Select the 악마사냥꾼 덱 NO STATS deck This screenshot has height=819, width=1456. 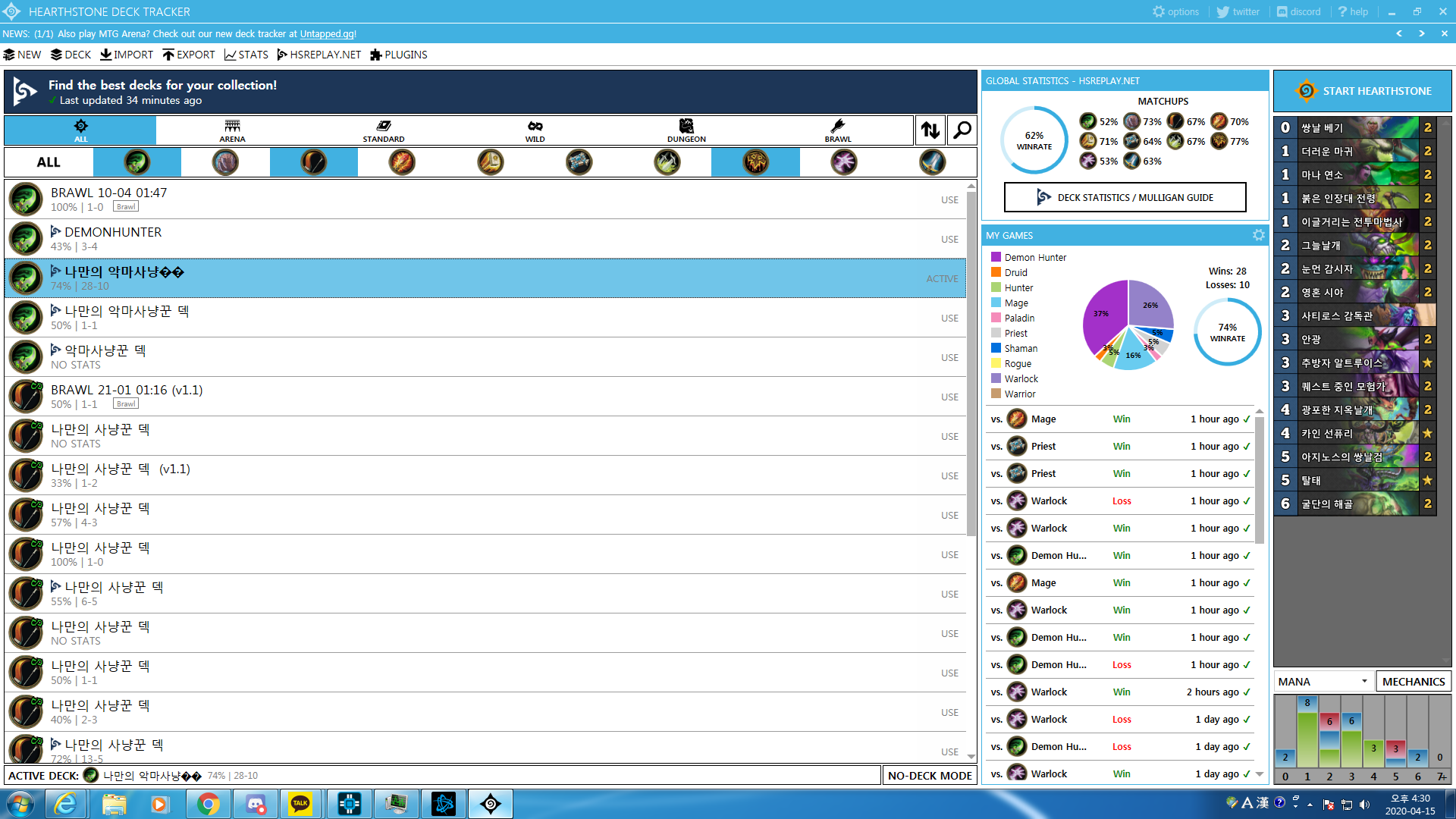tap(485, 357)
